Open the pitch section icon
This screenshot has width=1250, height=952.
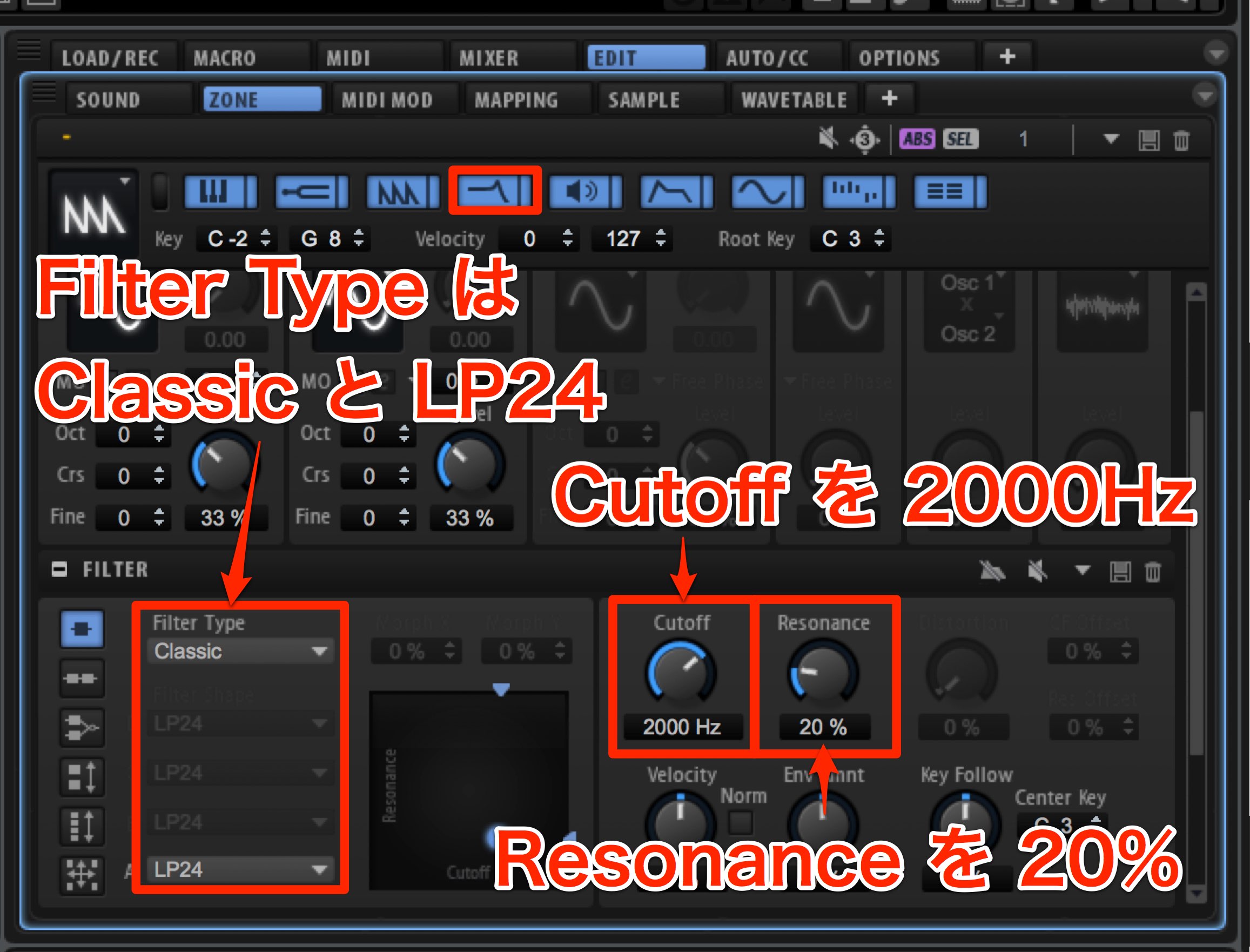(x=312, y=192)
